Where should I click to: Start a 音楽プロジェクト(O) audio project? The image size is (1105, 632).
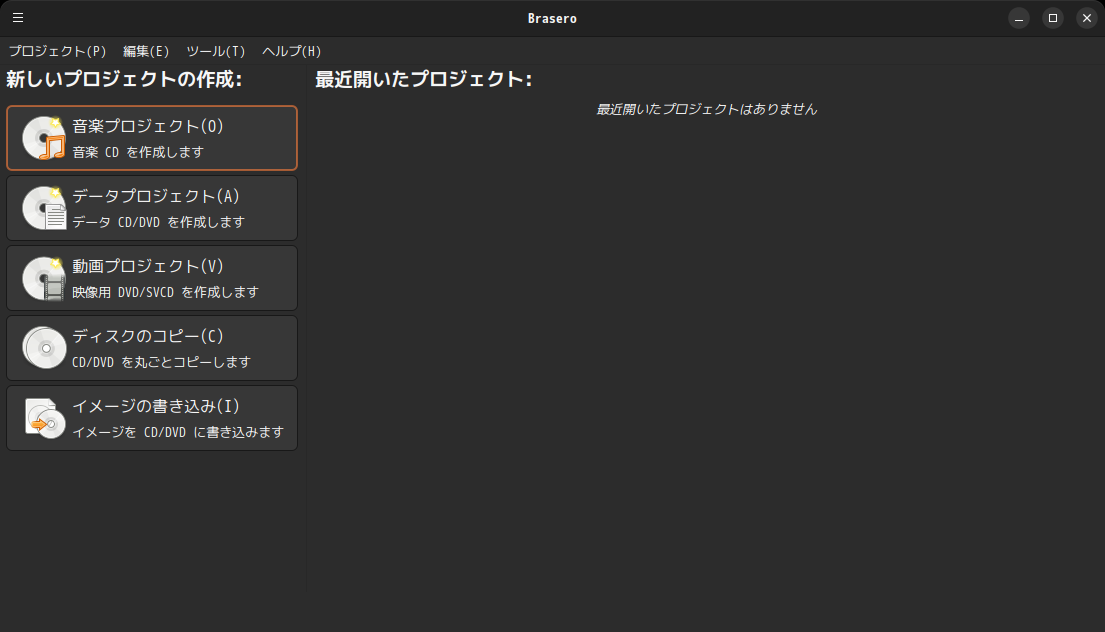(152, 138)
